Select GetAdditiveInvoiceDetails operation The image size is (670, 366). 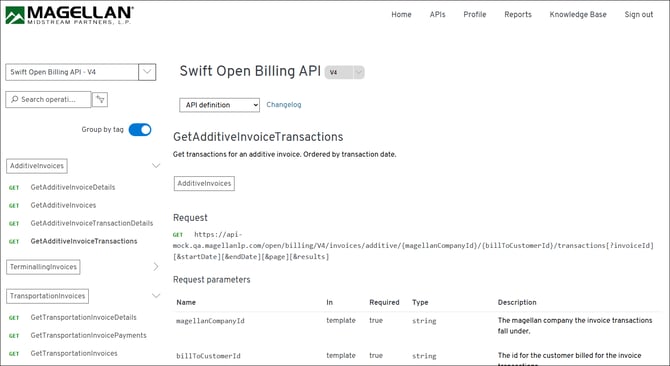(x=73, y=187)
